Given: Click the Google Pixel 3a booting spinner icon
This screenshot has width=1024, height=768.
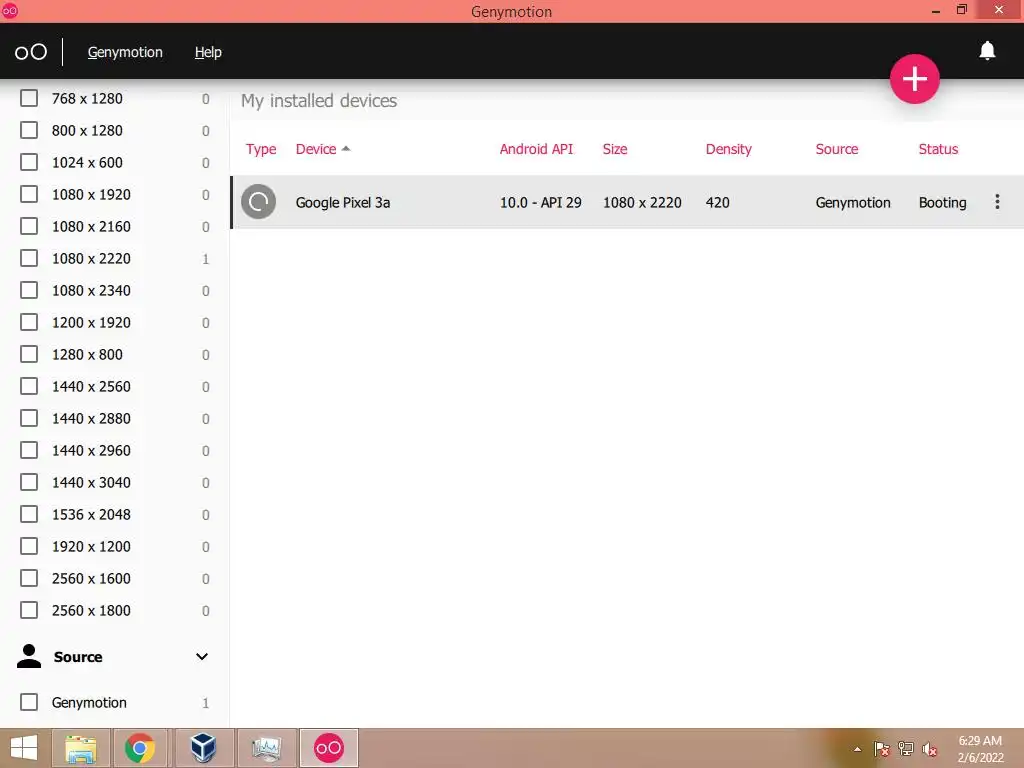Looking at the screenshot, I should coord(259,202).
